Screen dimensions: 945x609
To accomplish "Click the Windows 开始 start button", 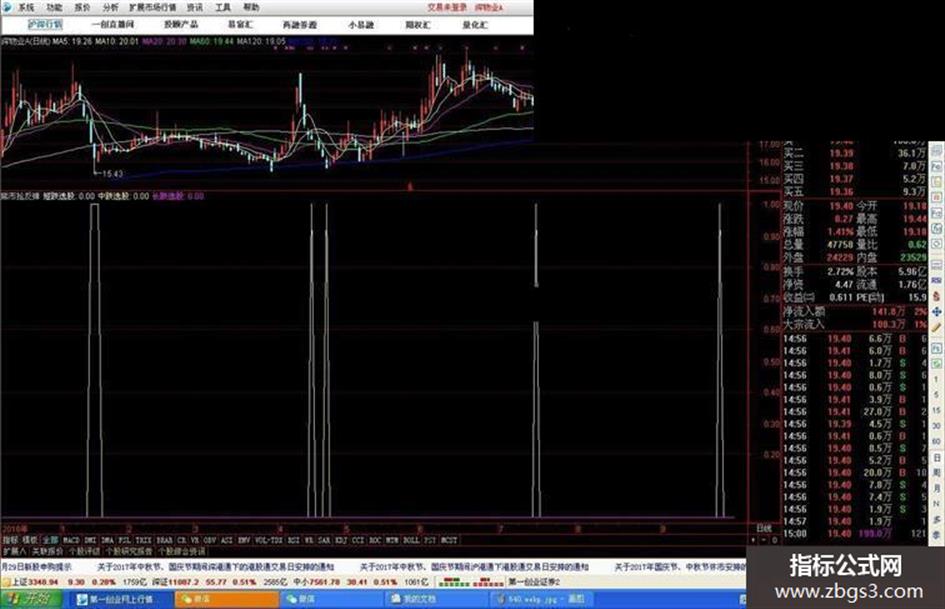I will coord(31,599).
